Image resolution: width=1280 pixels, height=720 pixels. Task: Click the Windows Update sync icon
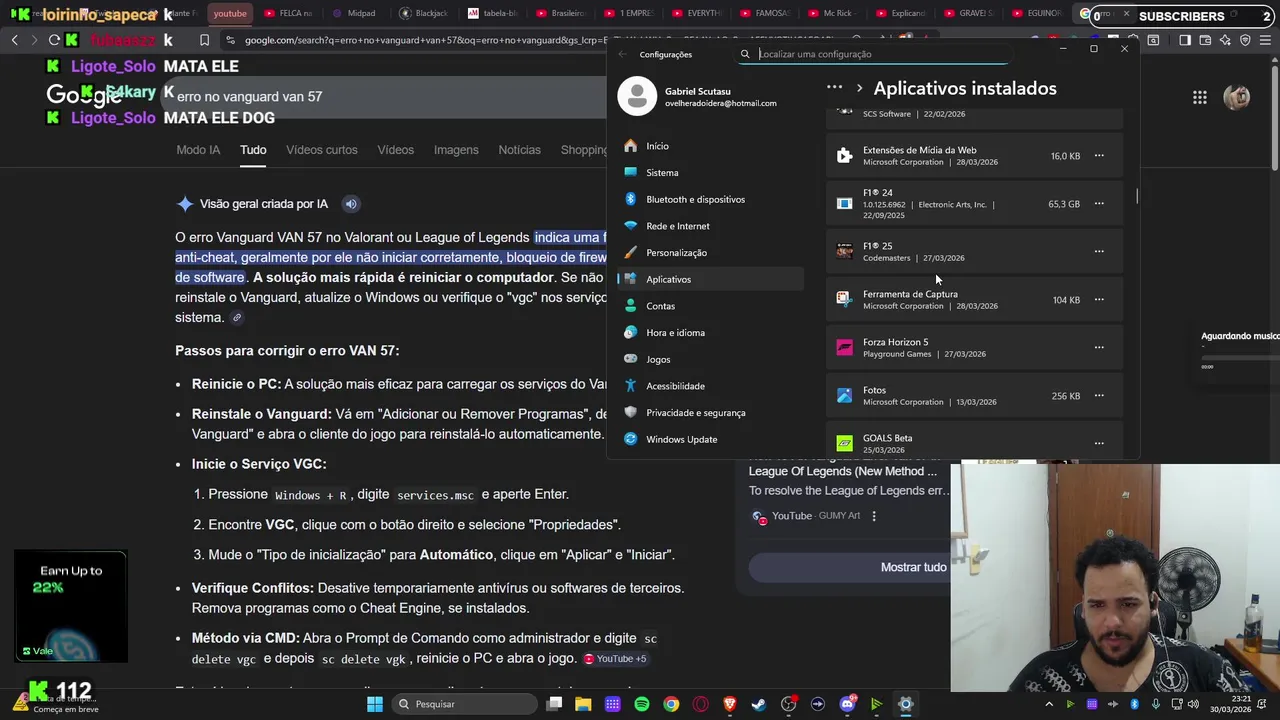click(x=630, y=439)
